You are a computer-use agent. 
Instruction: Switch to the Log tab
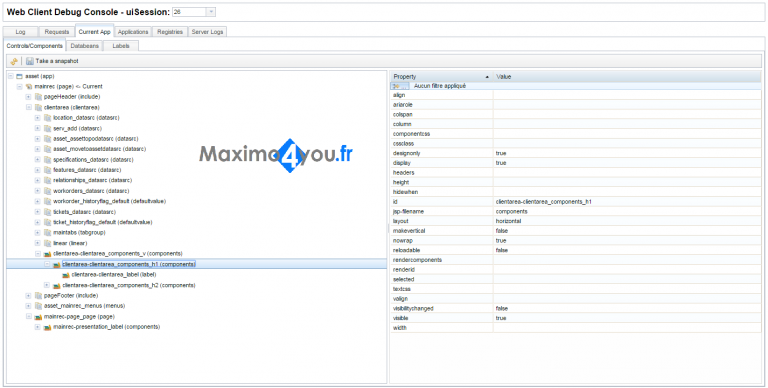click(x=20, y=32)
